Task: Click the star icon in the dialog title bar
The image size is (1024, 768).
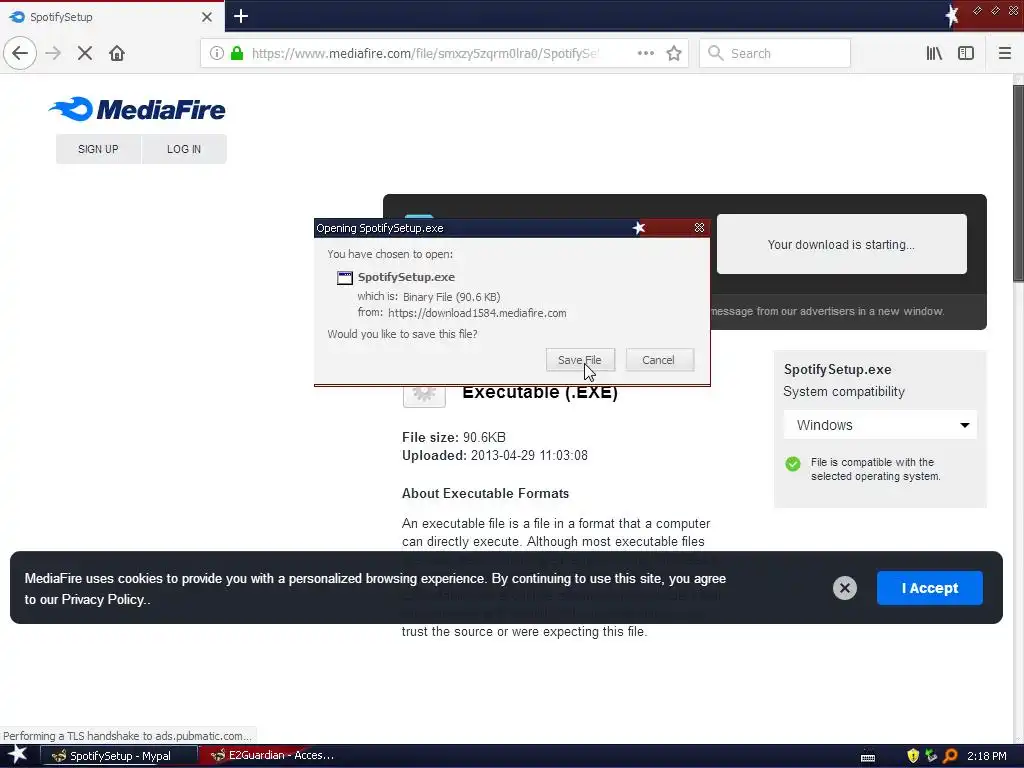Action: pos(639,227)
